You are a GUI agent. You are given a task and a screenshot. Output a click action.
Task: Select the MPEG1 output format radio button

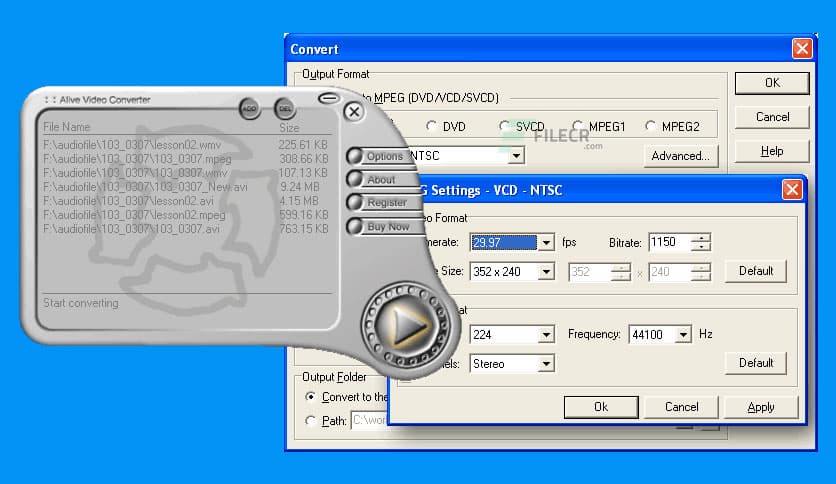click(x=577, y=126)
